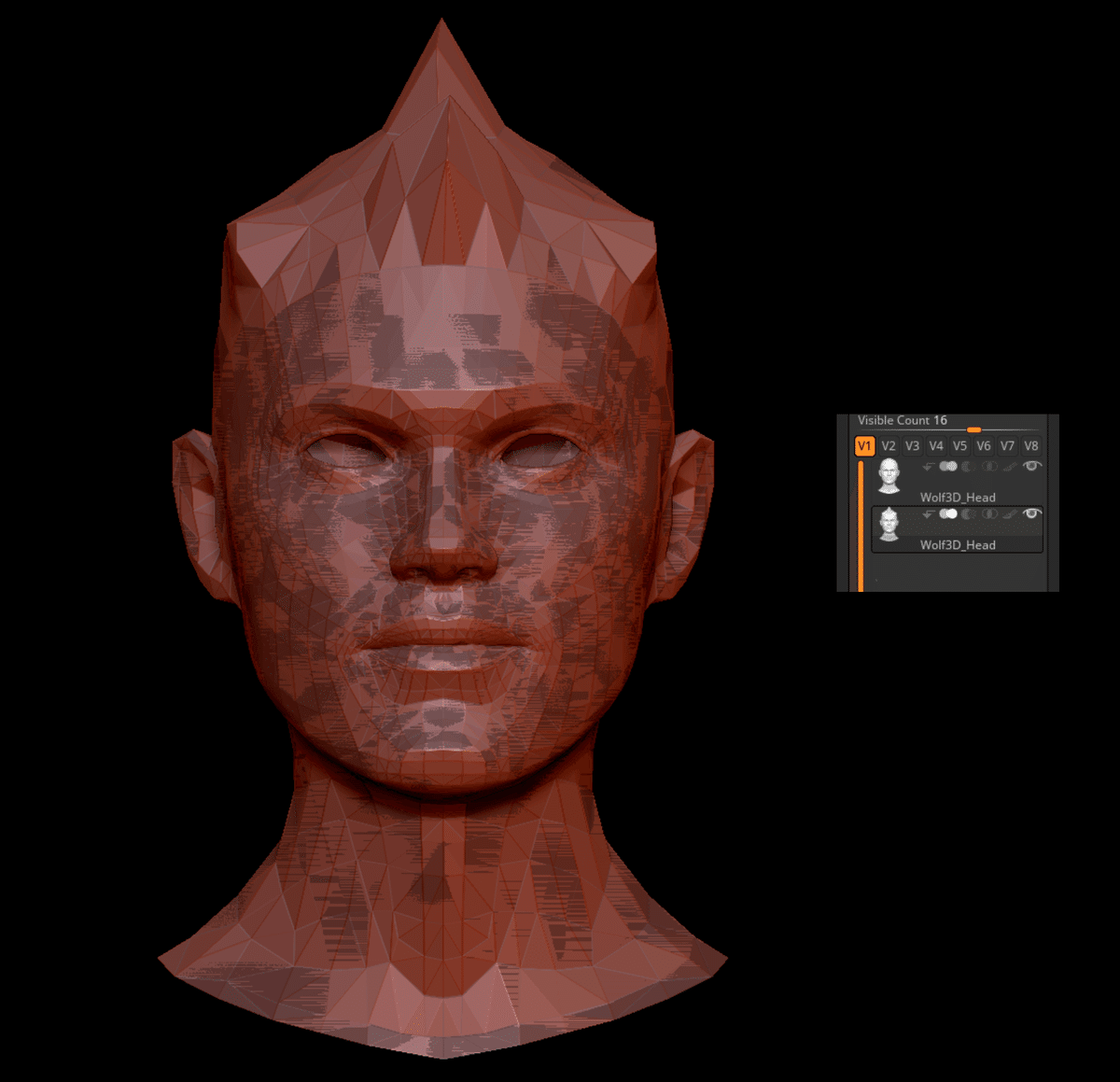Select the V4 visibility set

click(x=936, y=446)
